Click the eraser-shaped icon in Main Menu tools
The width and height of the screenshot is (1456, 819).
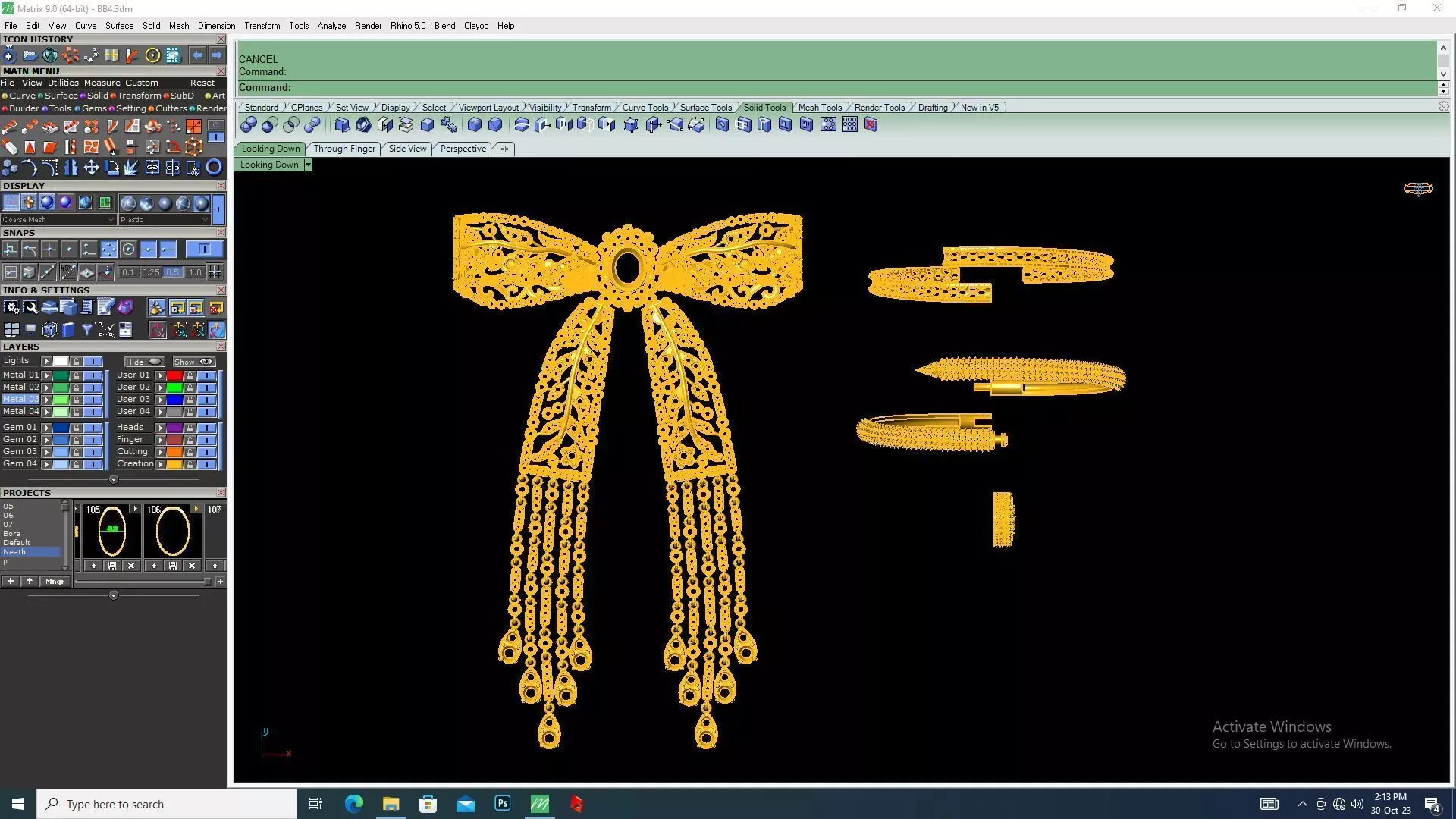point(9,147)
